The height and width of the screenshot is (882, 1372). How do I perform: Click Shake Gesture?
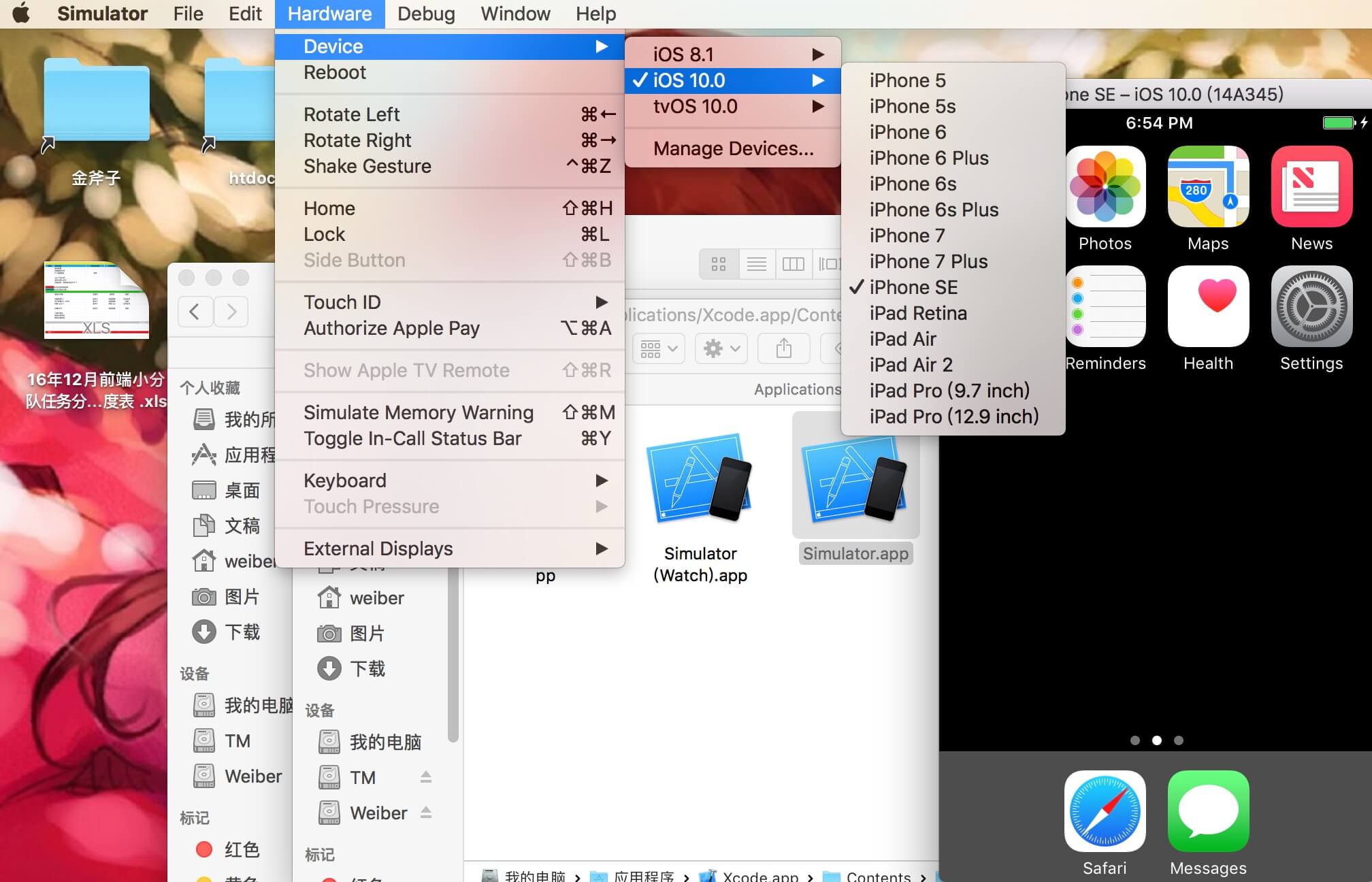tap(450, 166)
